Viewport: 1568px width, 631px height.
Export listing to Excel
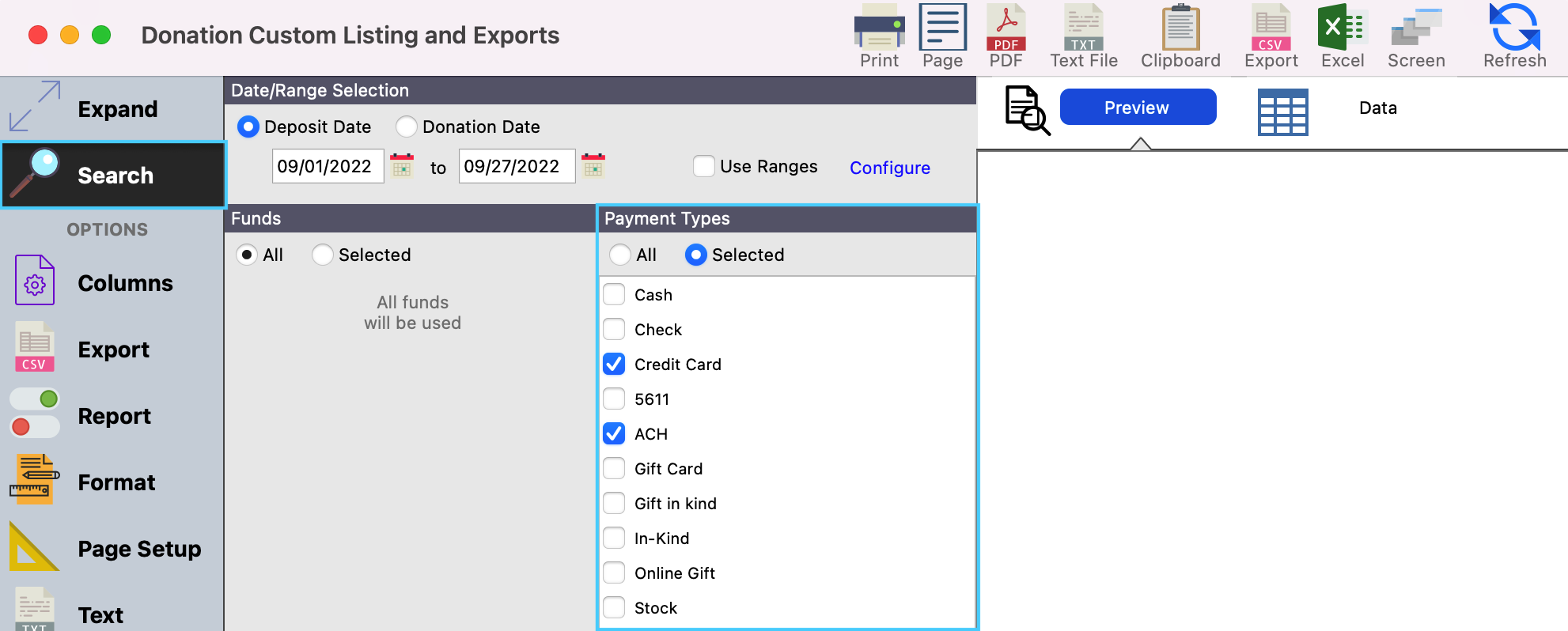coord(1341,28)
